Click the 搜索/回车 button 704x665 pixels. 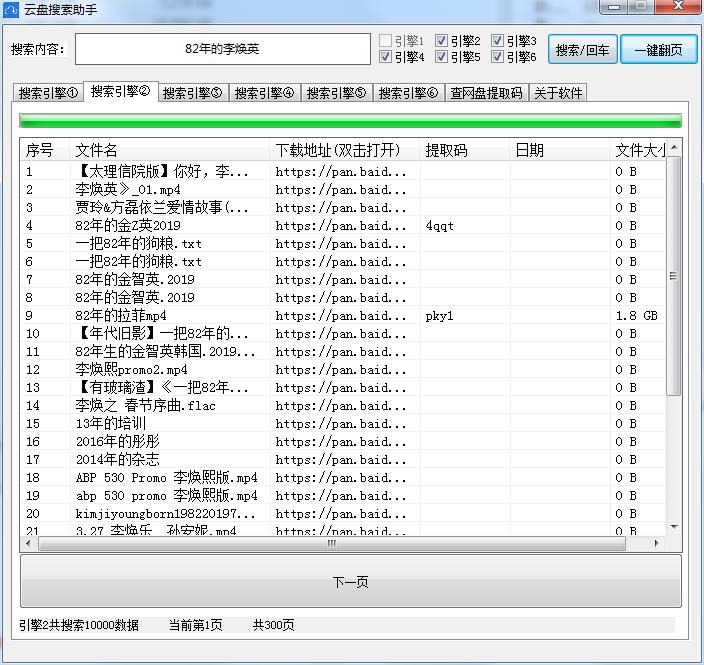click(x=582, y=49)
